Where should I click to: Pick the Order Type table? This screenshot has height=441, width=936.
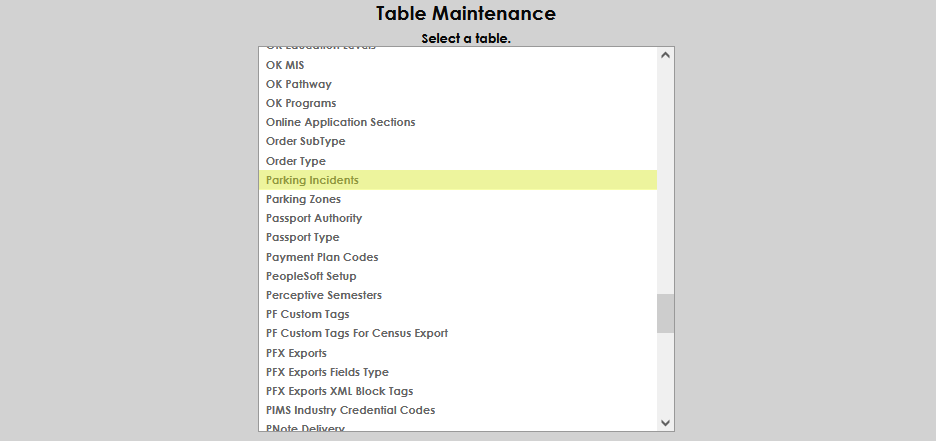click(x=296, y=161)
